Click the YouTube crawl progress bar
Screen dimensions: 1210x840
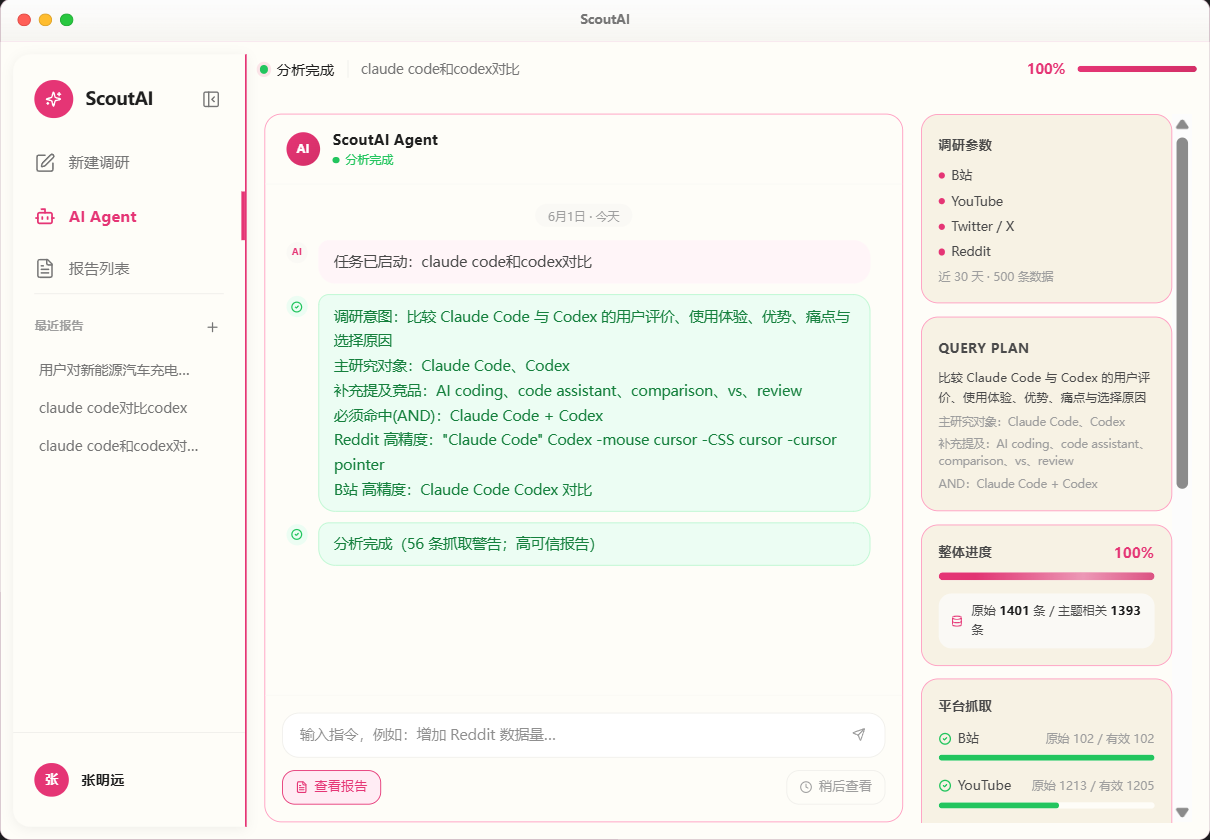(x=1046, y=805)
